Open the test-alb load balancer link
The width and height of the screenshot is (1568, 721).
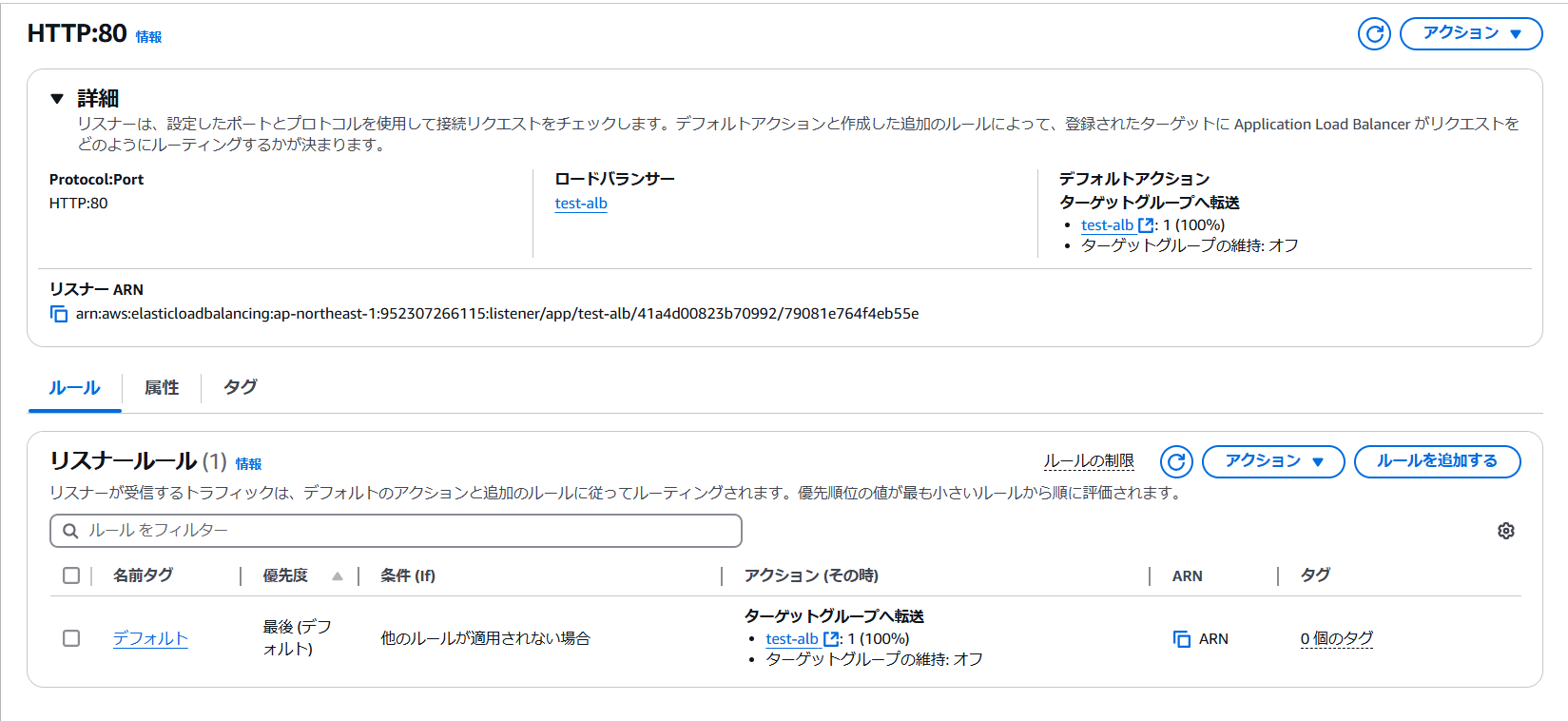[581, 204]
